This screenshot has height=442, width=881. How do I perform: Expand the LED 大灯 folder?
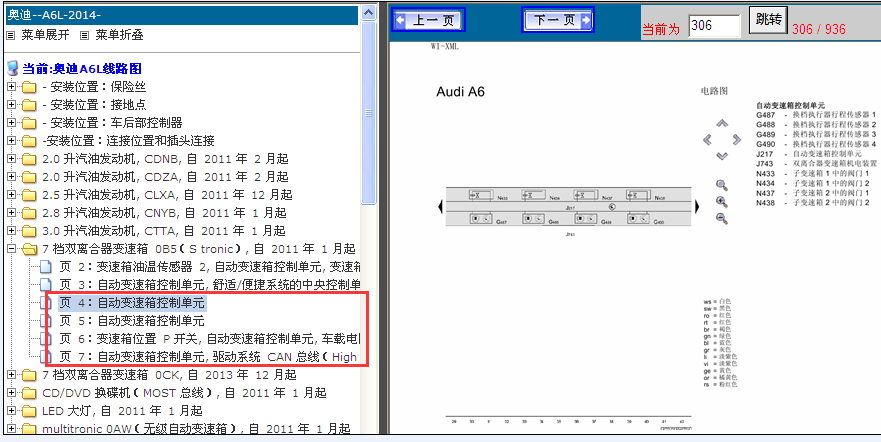pyautogui.click(x=11, y=411)
